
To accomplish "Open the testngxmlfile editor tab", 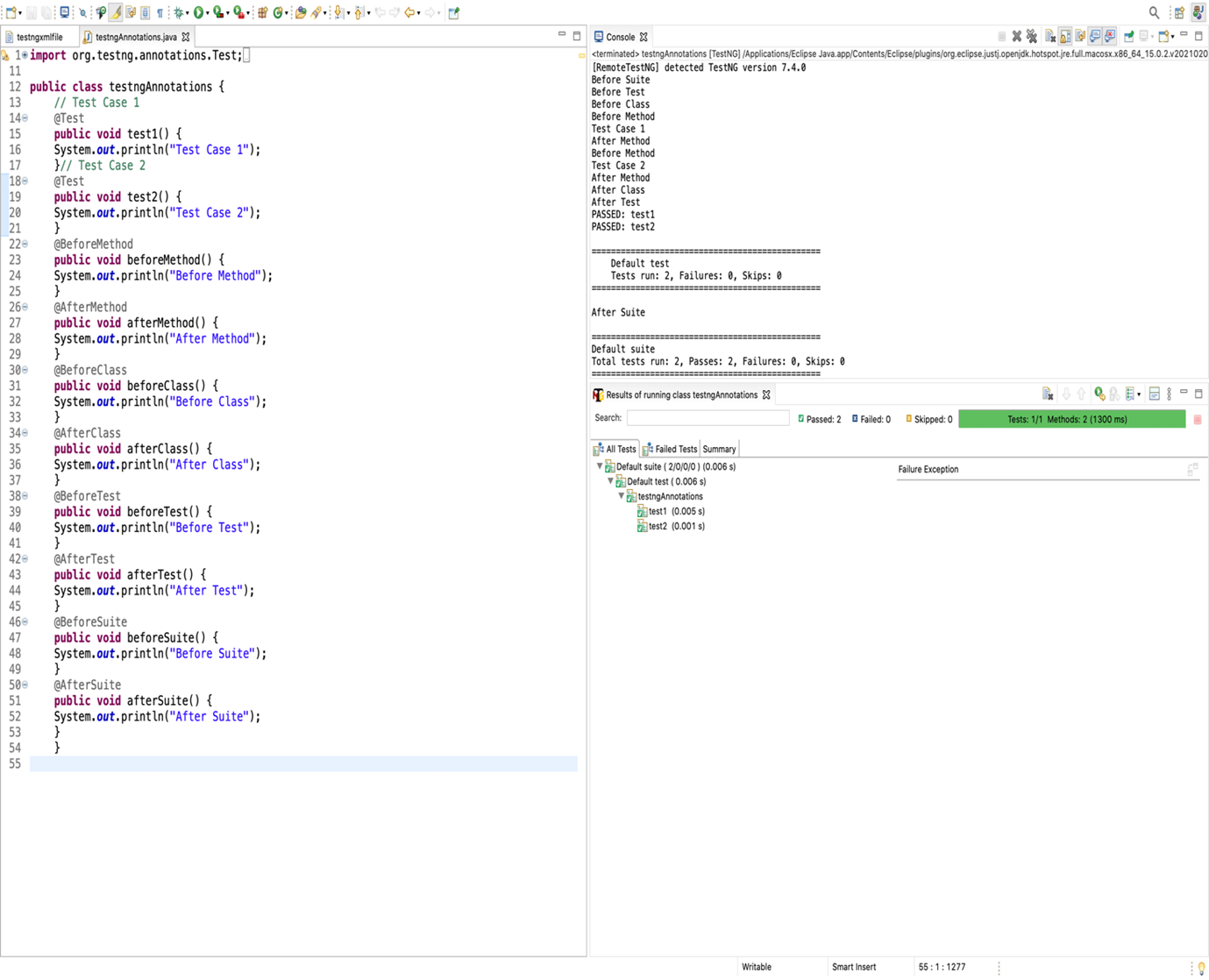I will (x=35, y=37).
